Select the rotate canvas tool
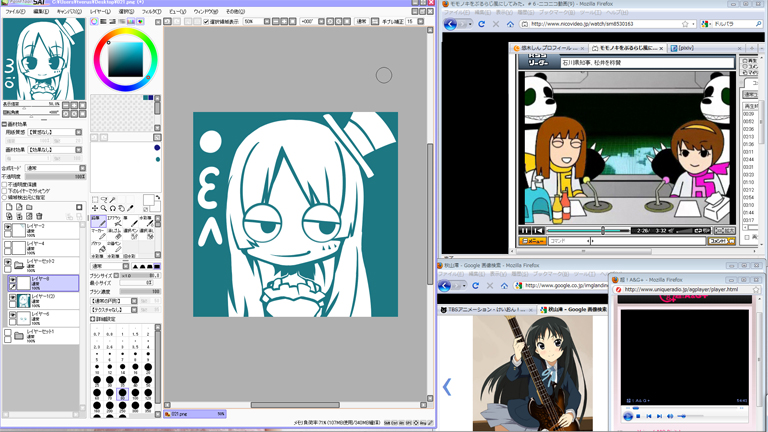Screen dimensions: 768x432 pos(113,208)
